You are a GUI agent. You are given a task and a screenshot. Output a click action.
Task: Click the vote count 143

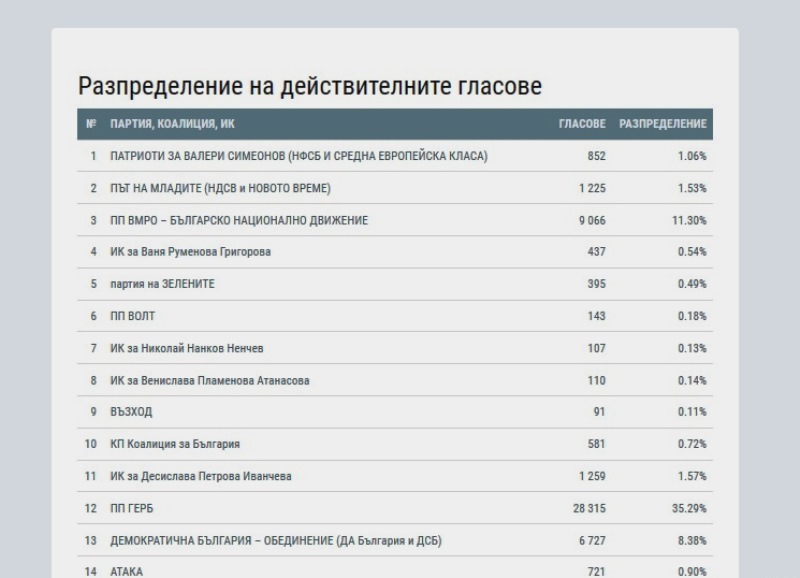tap(596, 316)
